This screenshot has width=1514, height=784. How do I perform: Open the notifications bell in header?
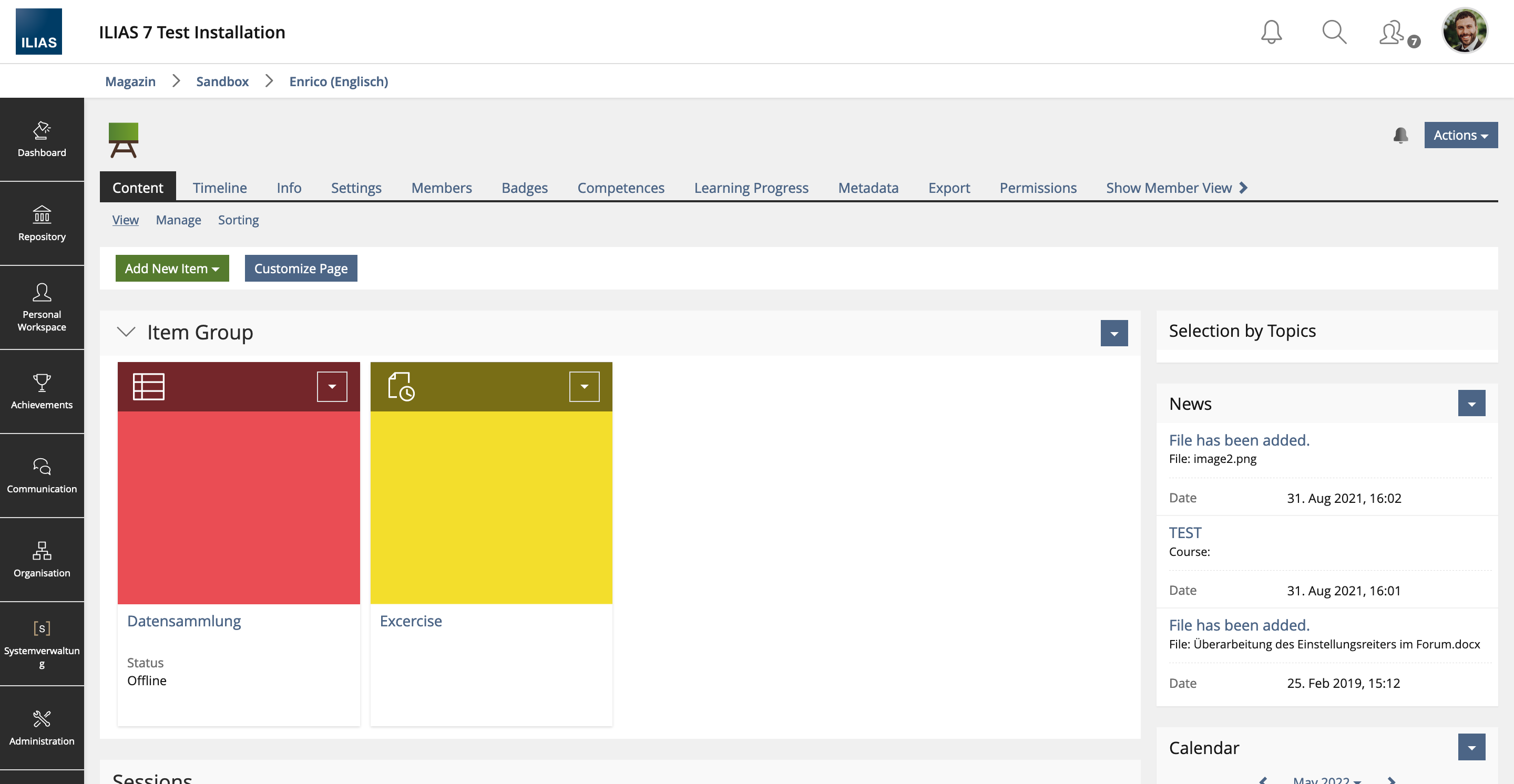[1271, 32]
